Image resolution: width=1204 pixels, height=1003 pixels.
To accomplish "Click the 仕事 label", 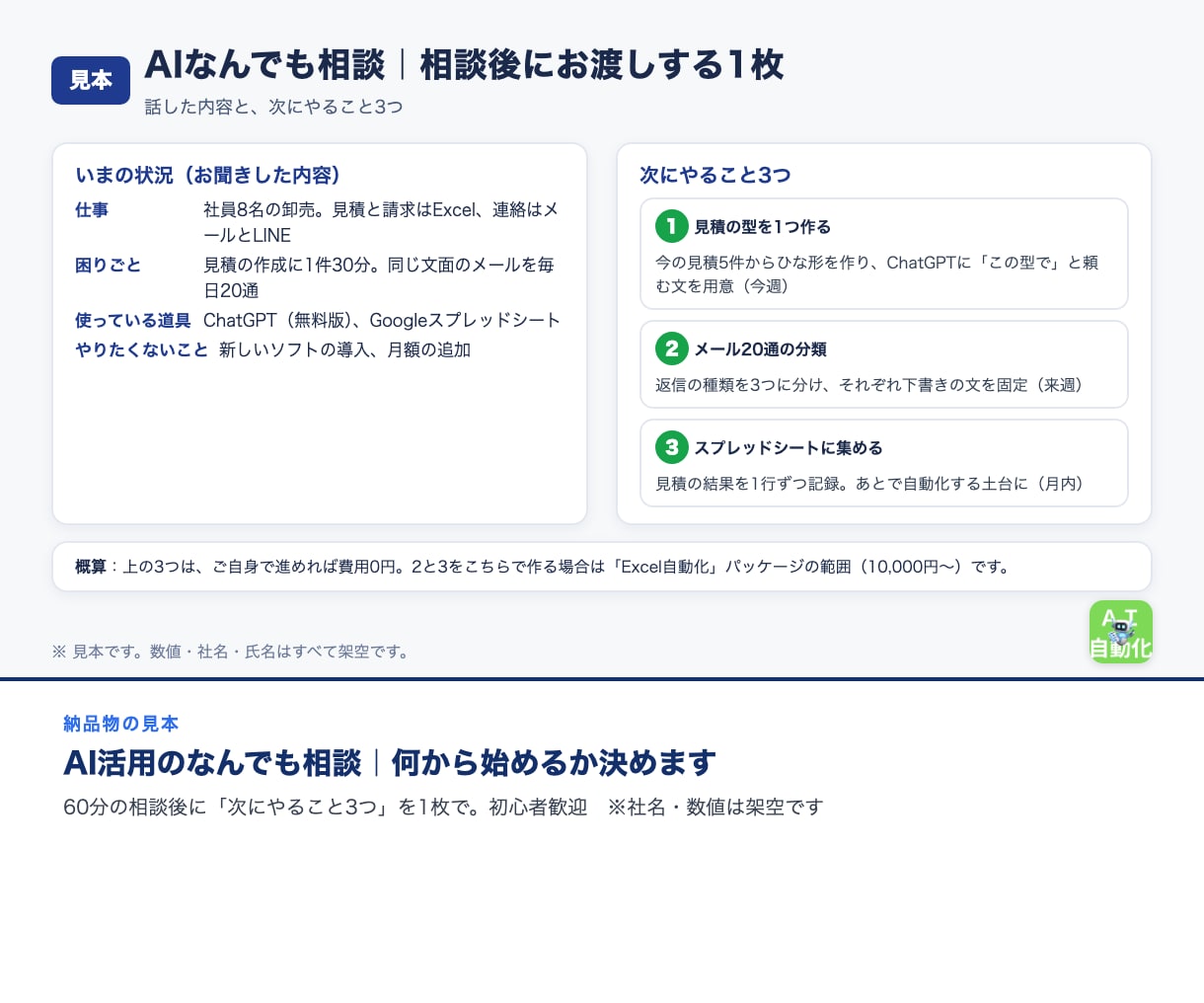I will (x=92, y=209).
